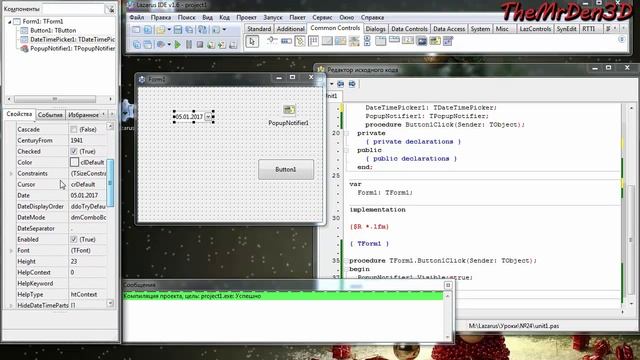This screenshot has height=360, width=640.
Task: Click the Jump Back arrow in source editor
Action: pyautogui.click(x=340, y=84)
